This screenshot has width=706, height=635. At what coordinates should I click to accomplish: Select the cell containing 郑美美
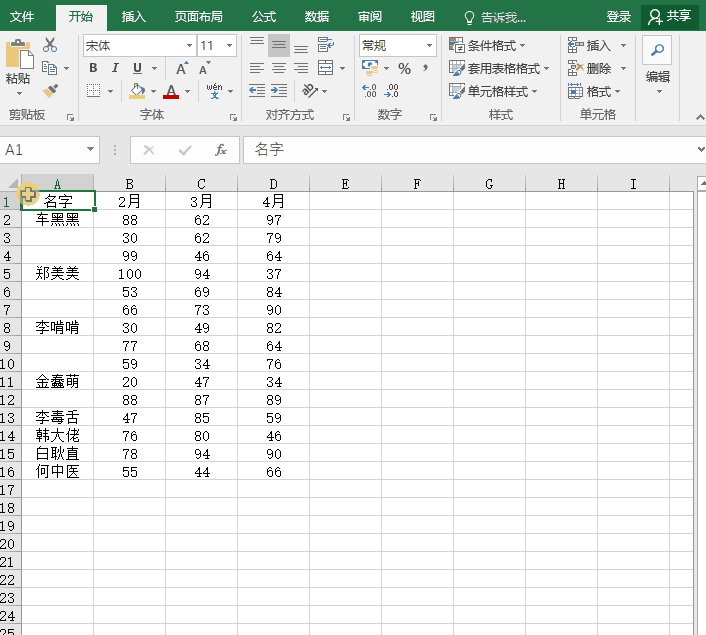[57, 273]
